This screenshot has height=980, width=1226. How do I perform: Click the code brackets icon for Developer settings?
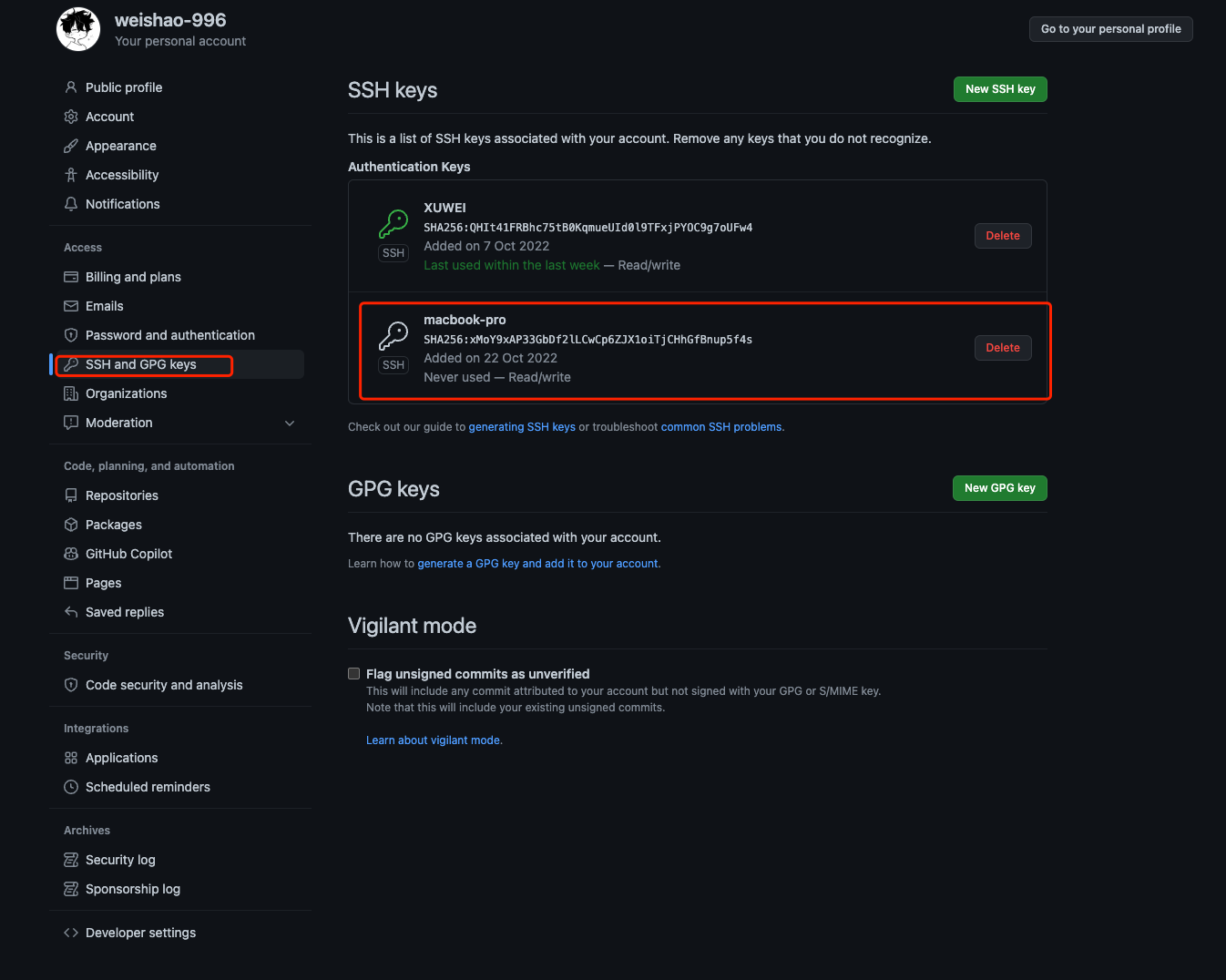point(71,933)
